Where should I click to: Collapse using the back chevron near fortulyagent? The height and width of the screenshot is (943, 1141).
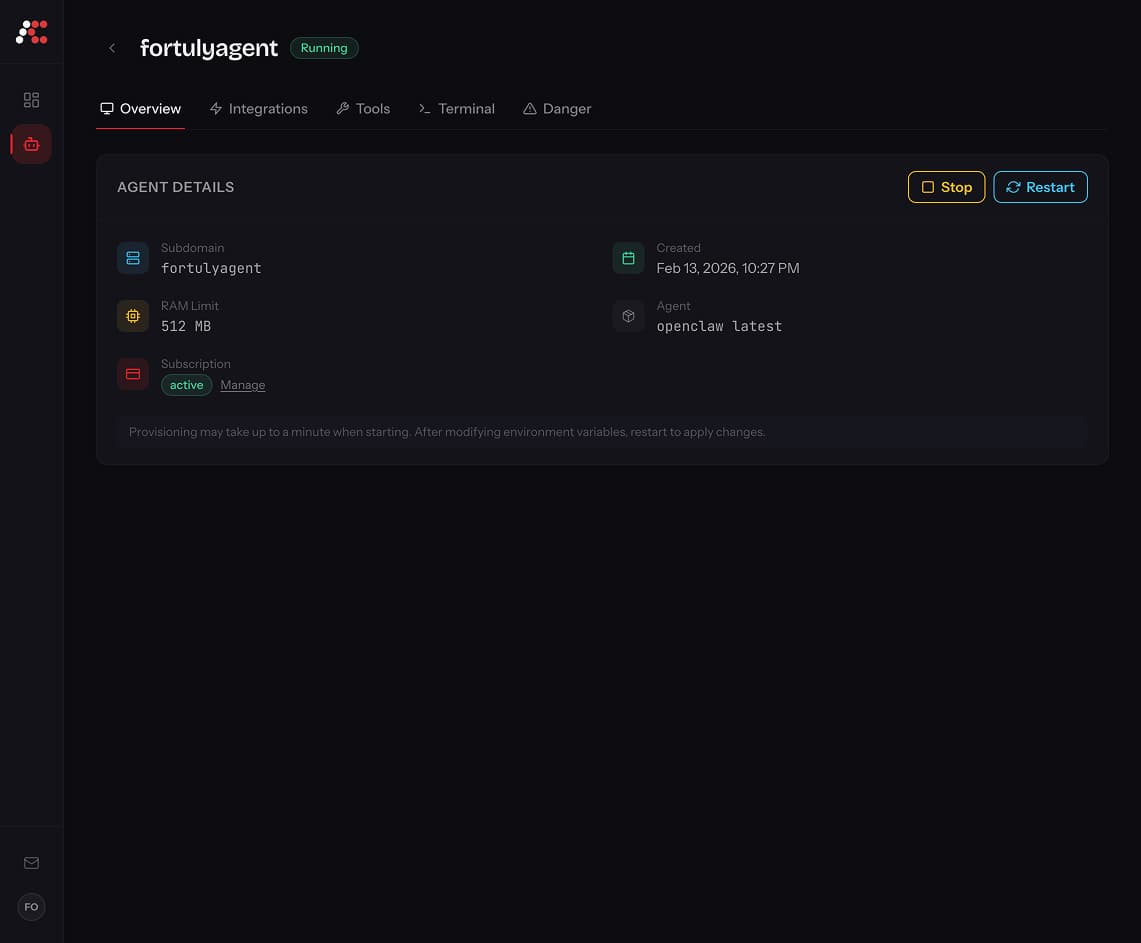click(x=112, y=47)
